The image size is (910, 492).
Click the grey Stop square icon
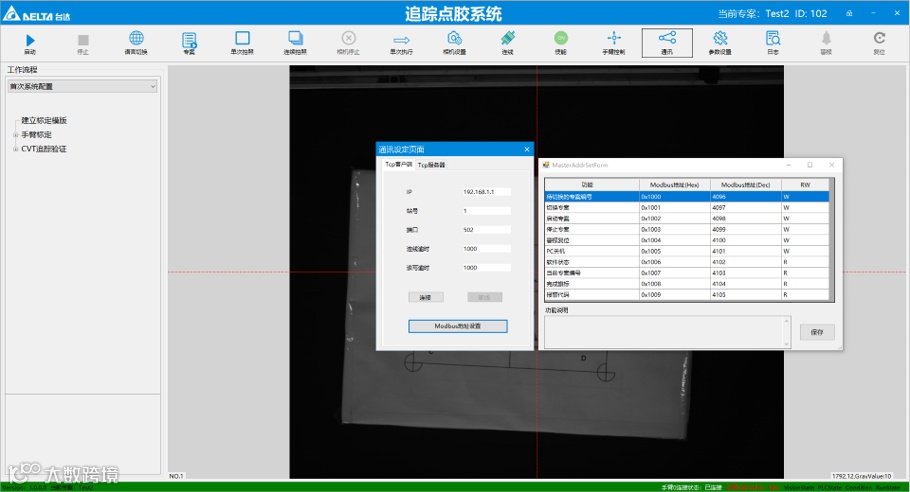(x=83, y=40)
